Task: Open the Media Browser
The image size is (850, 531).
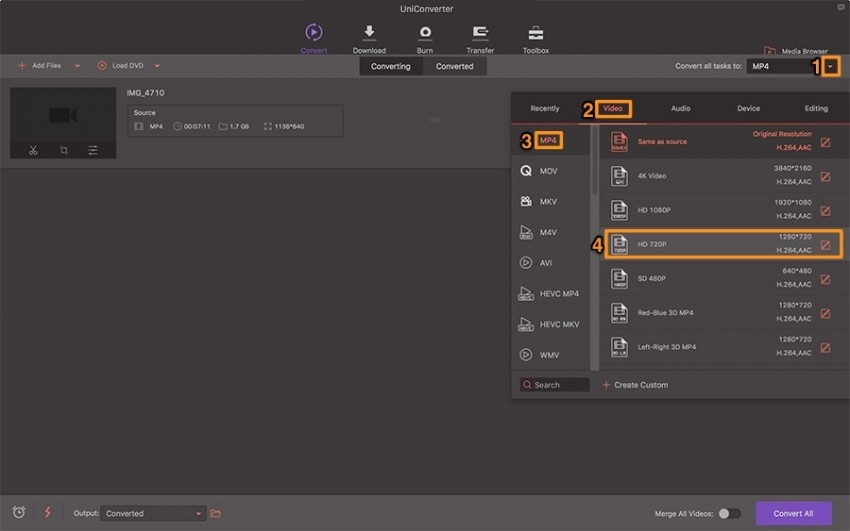Action: (796, 51)
